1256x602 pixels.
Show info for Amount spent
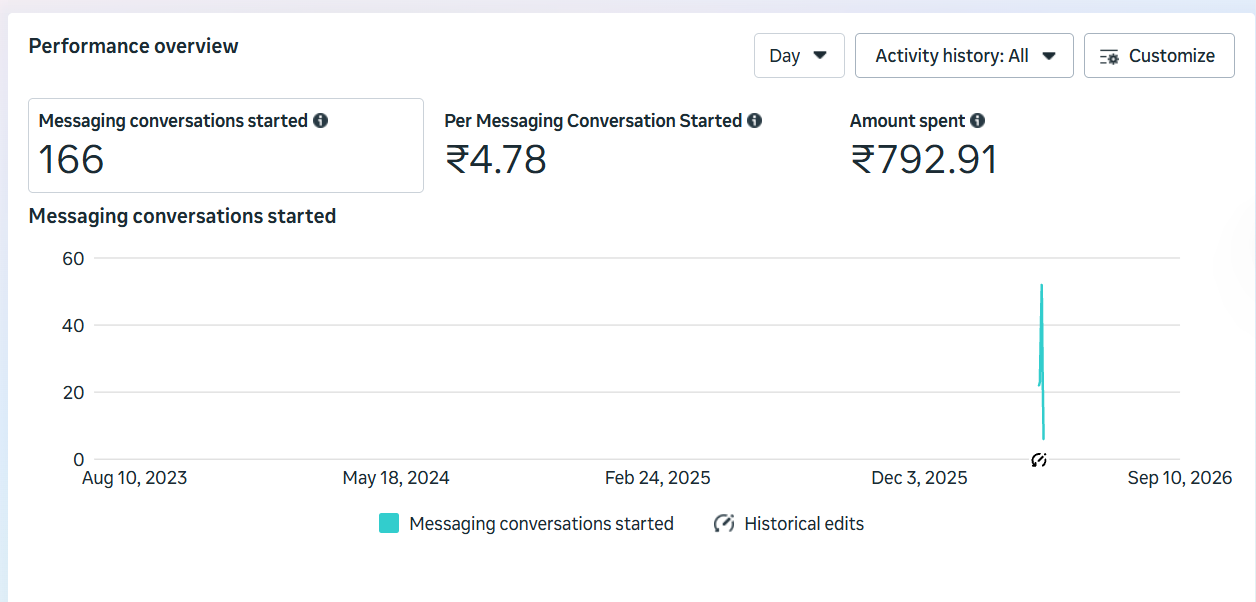click(x=977, y=121)
